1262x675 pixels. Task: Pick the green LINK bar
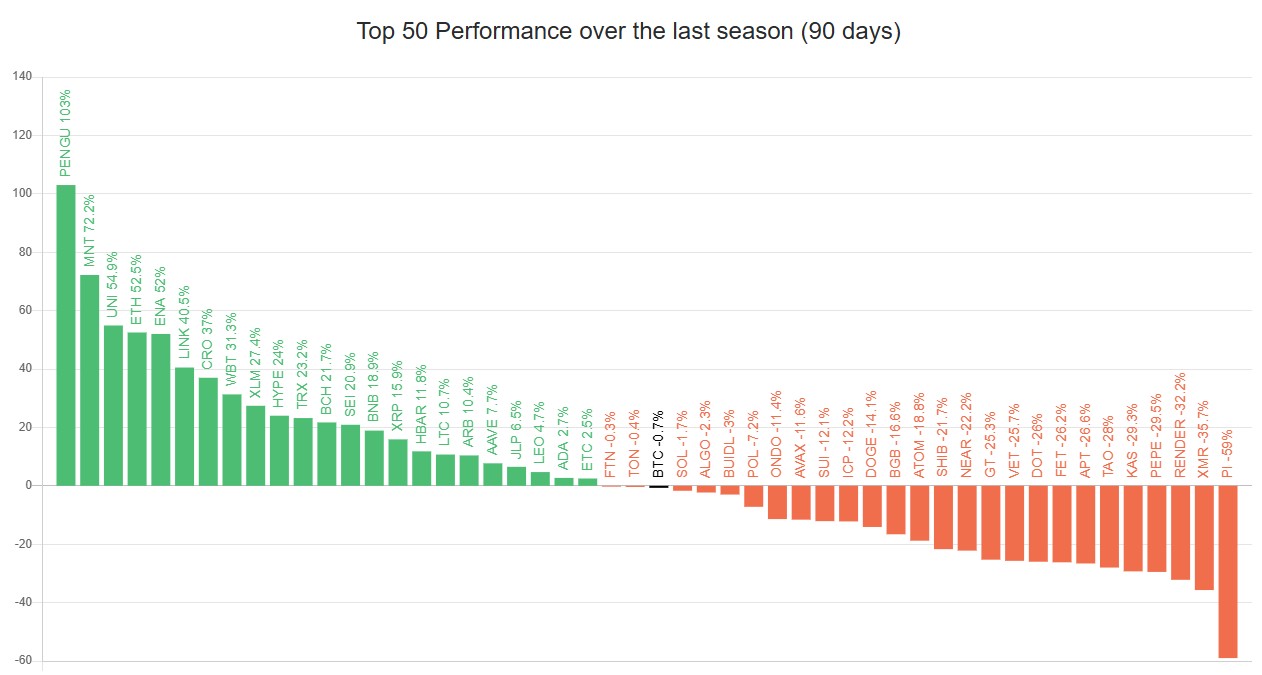(x=184, y=426)
